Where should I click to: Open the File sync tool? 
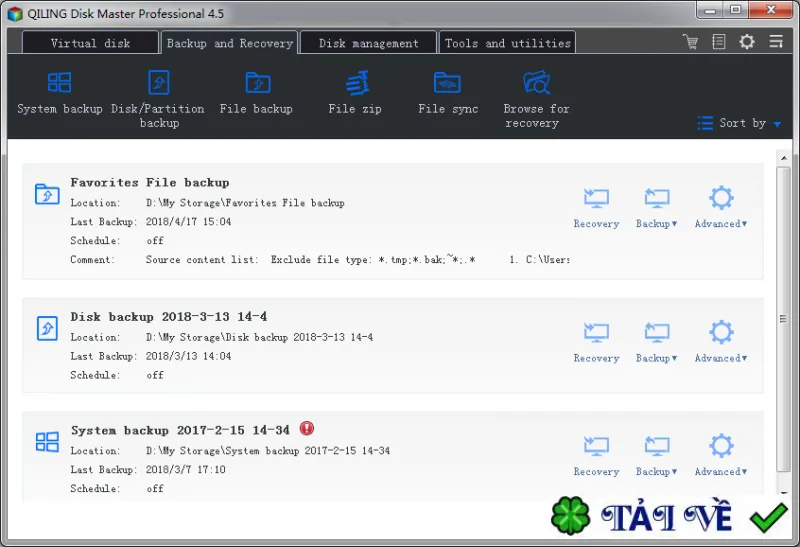[x=448, y=93]
